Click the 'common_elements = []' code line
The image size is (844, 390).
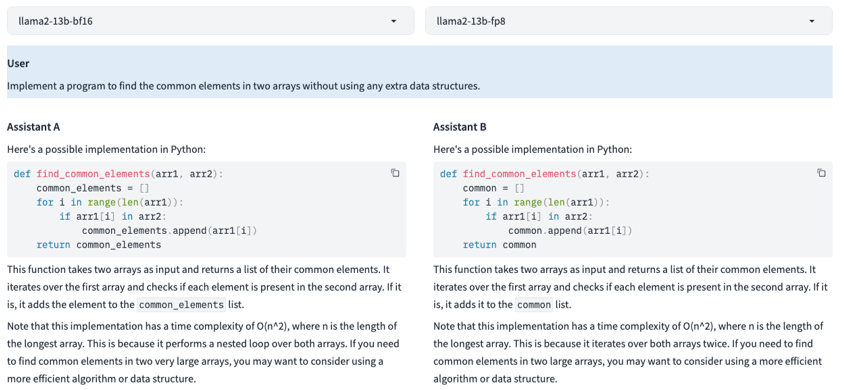coord(93,189)
